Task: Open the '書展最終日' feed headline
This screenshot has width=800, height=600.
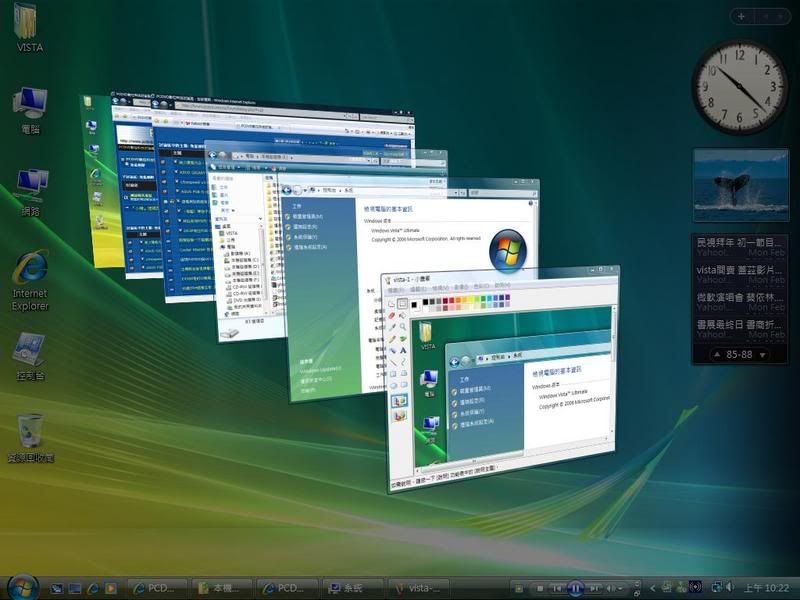Action: click(x=739, y=324)
